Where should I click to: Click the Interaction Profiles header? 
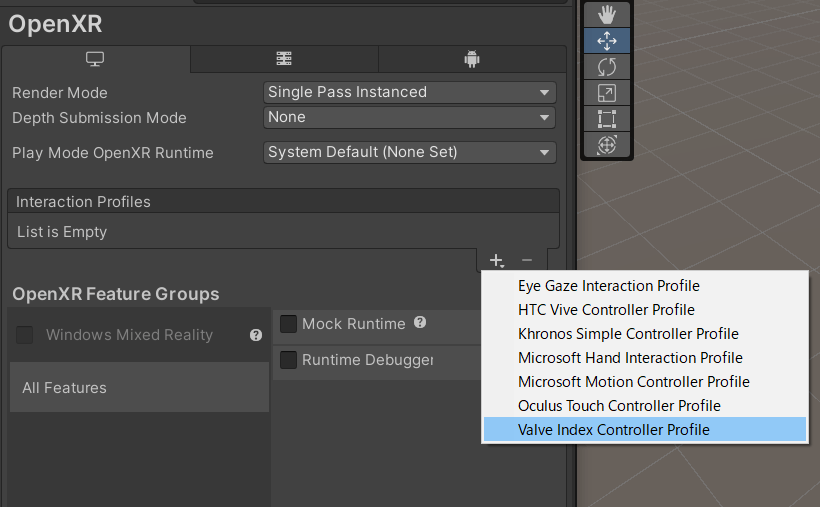coord(283,201)
